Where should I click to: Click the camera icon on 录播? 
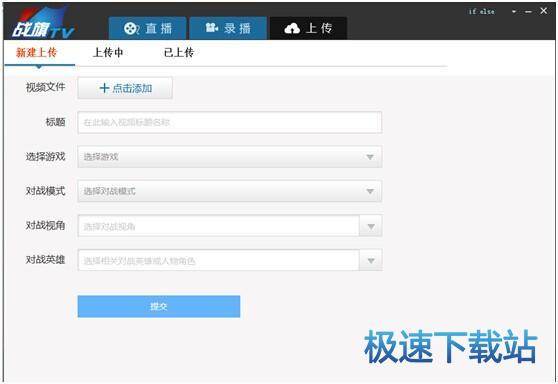[x=211, y=27]
